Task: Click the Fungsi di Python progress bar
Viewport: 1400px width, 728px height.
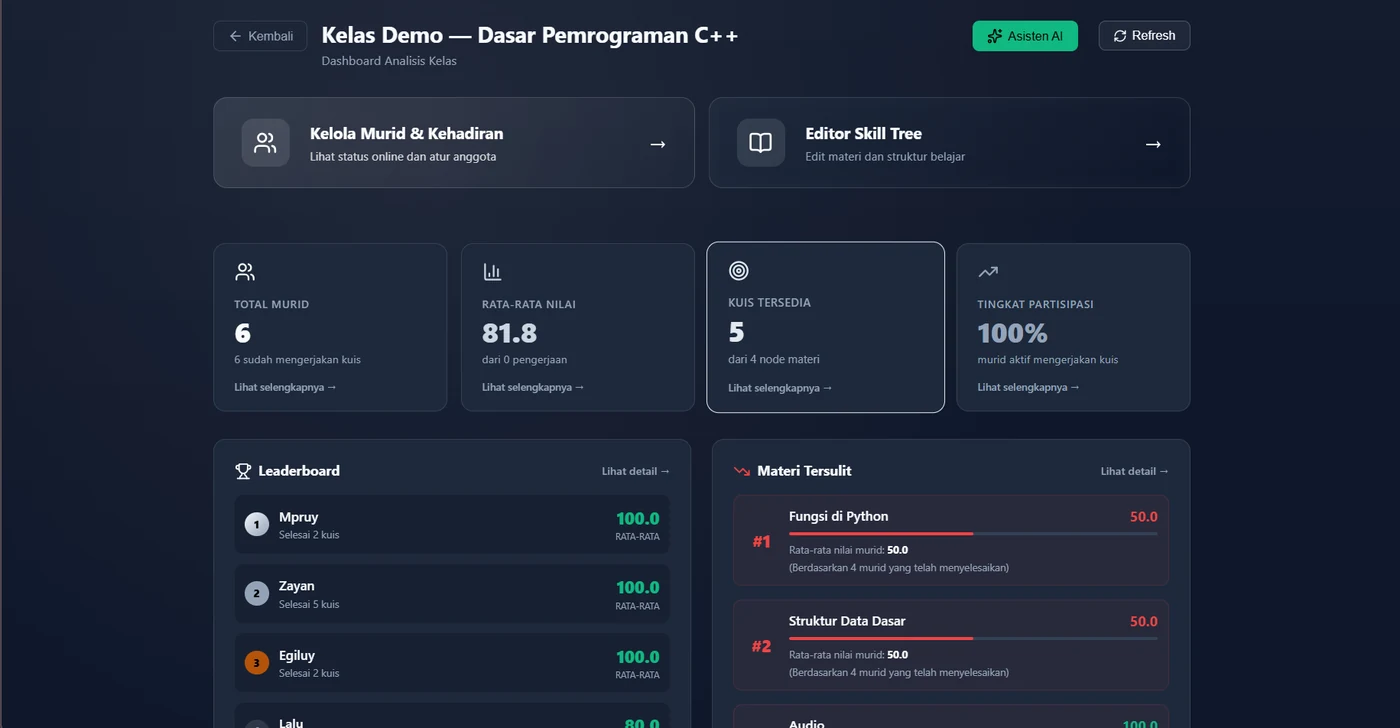Action: click(x=973, y=534)
